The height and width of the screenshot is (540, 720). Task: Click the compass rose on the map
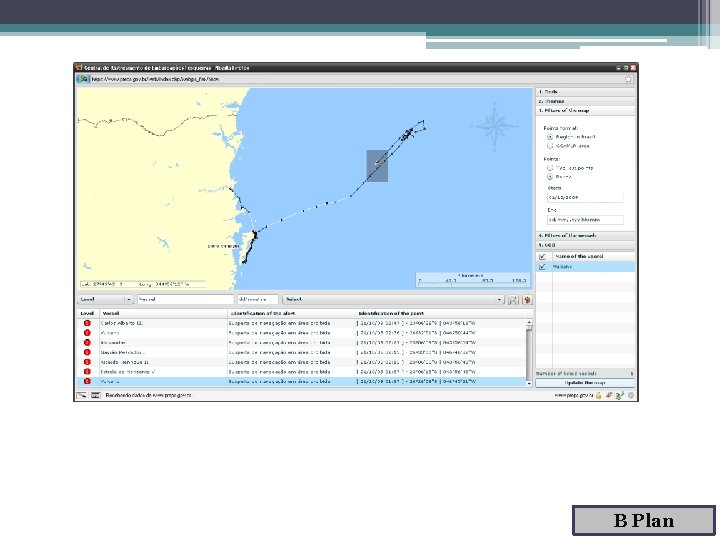pos(494,126)
